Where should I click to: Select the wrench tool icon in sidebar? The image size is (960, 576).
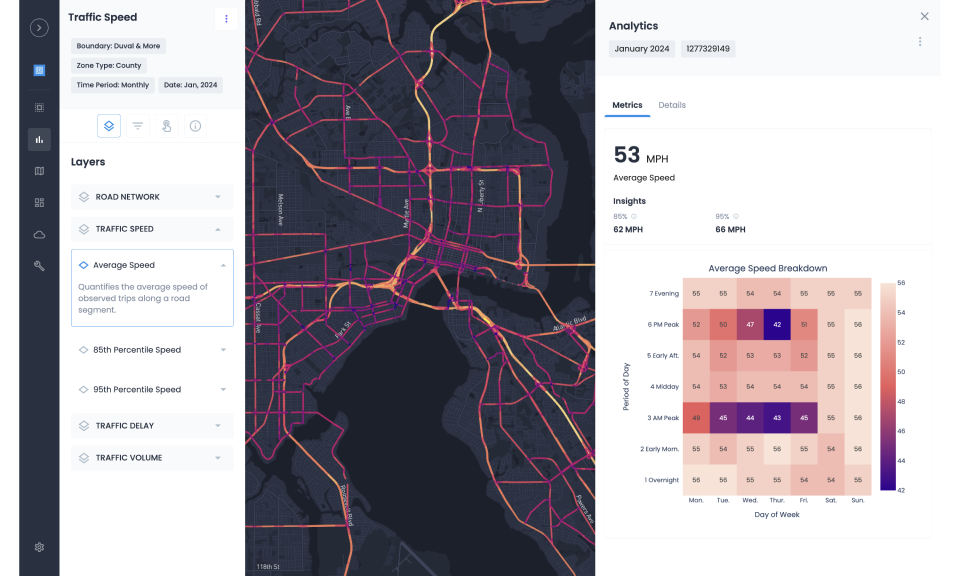(x=38, y=266)
